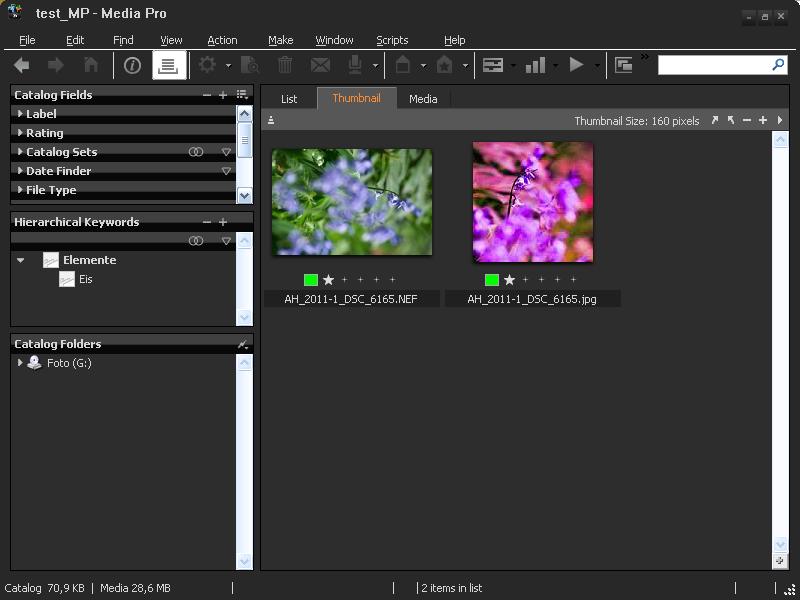Screen dimensions: 800x600
Task: Open Catalog Fields list options icon
Action: pyautogui.click(x=242, y=94)
